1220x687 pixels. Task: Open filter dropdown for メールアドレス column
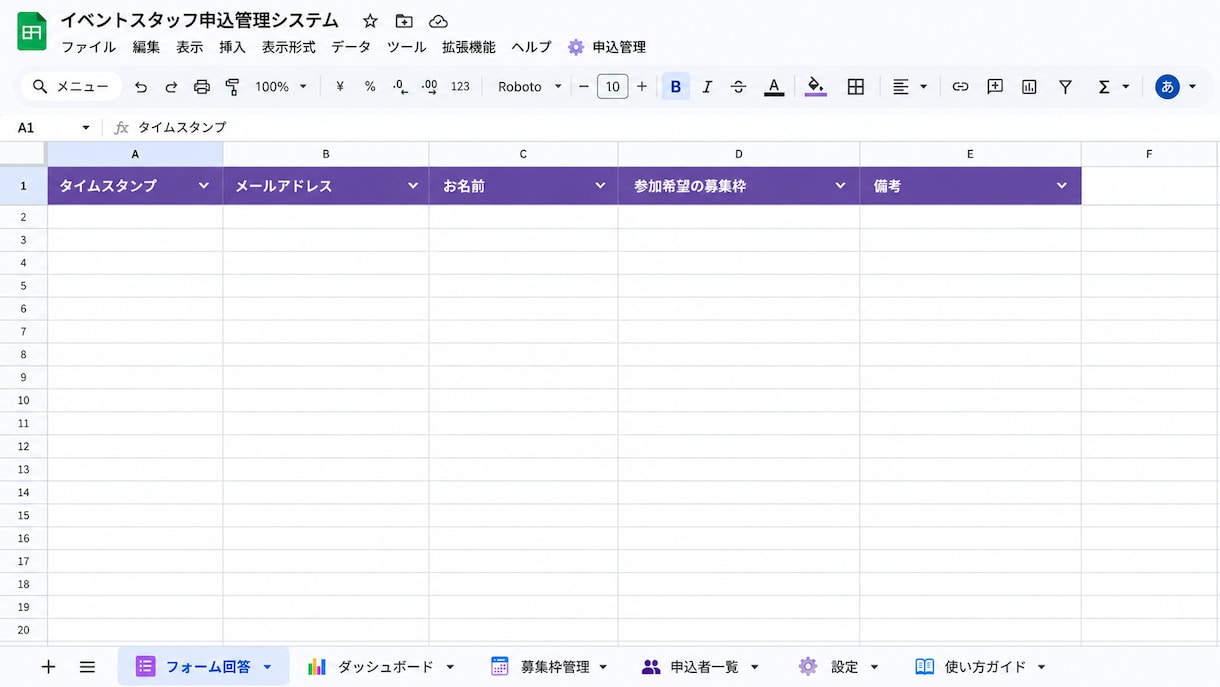click(413, 186)
